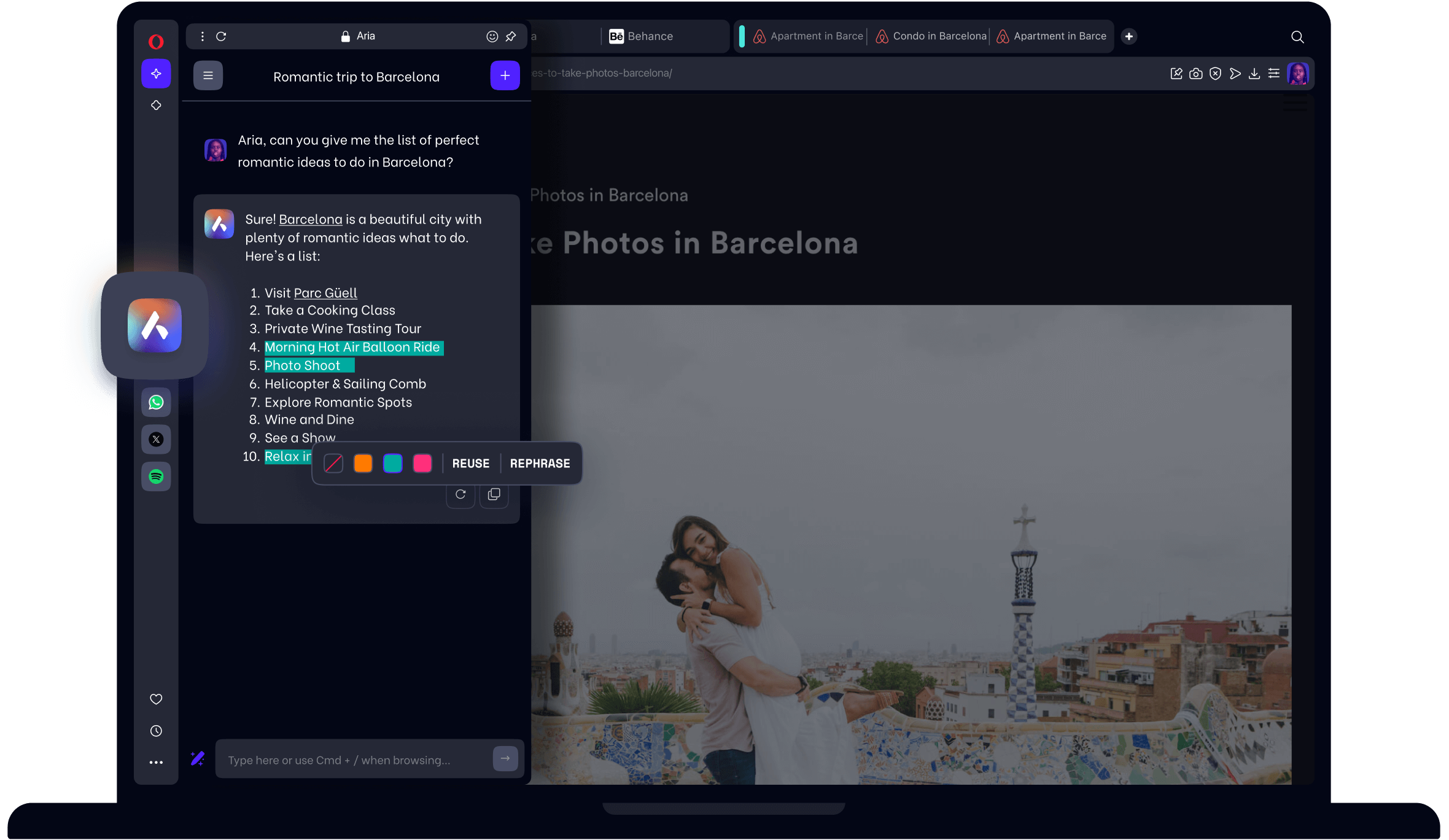Open the Aria AI sidebar sparkle icon
The image size is (1449, 840).
click(x=156, y=74)
